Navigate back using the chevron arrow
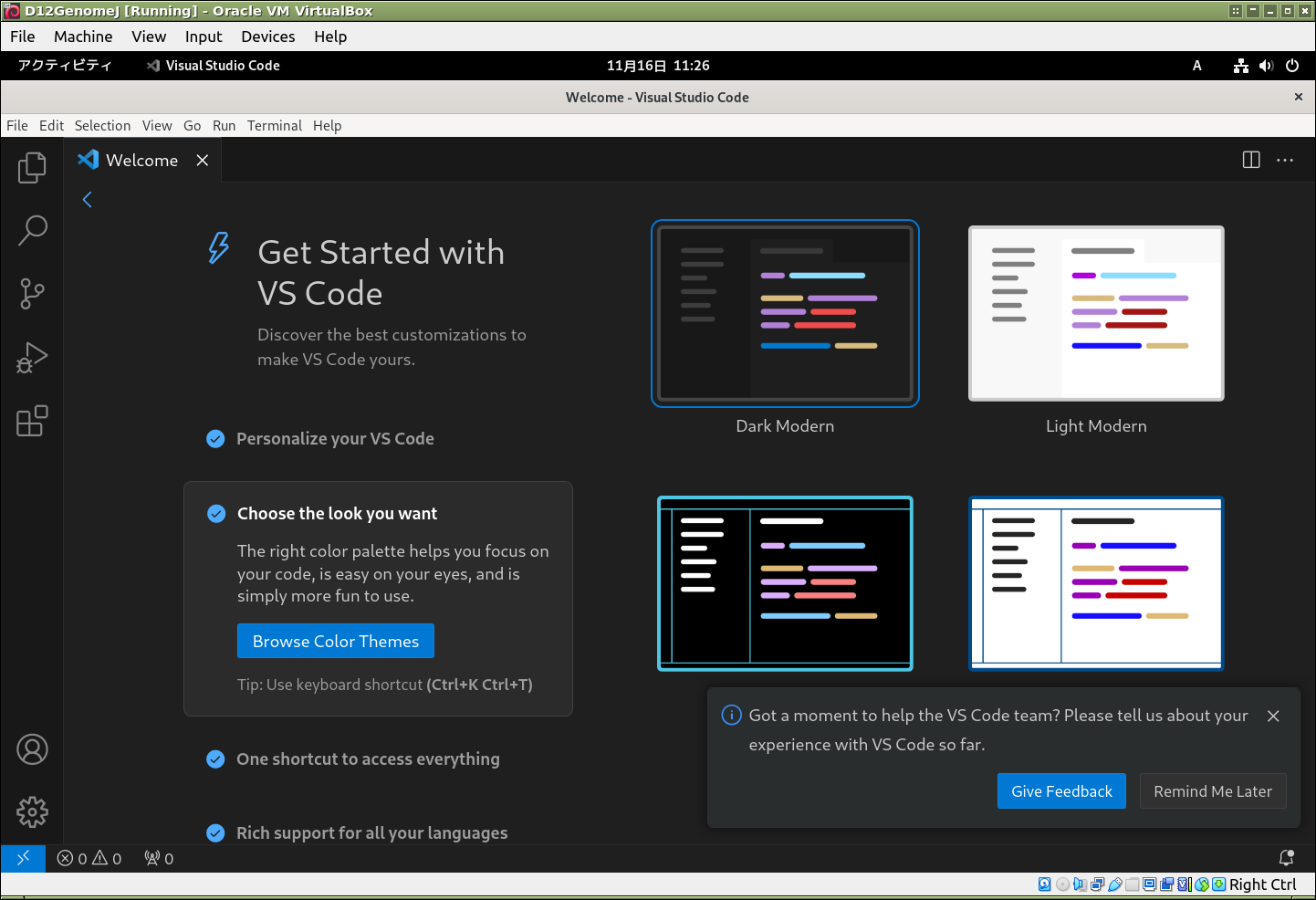This screenshot has width=1316, height=900. [87, 199]
